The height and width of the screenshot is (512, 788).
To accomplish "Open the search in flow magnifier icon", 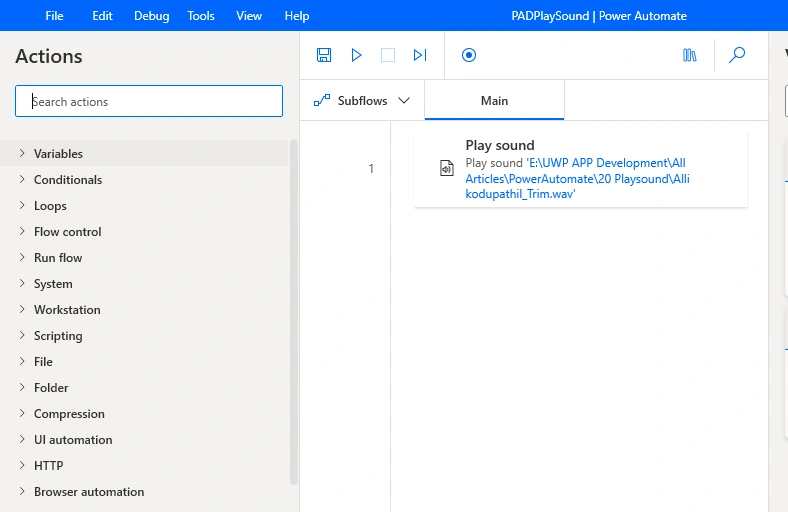I will point(737,55).
